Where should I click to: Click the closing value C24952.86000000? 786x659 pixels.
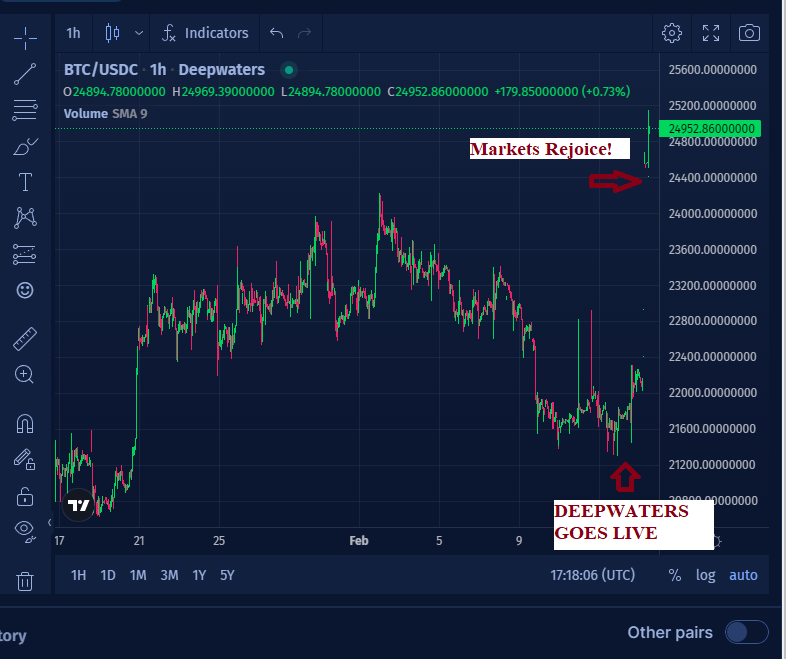pyautogui.click(x=438, y=92)
